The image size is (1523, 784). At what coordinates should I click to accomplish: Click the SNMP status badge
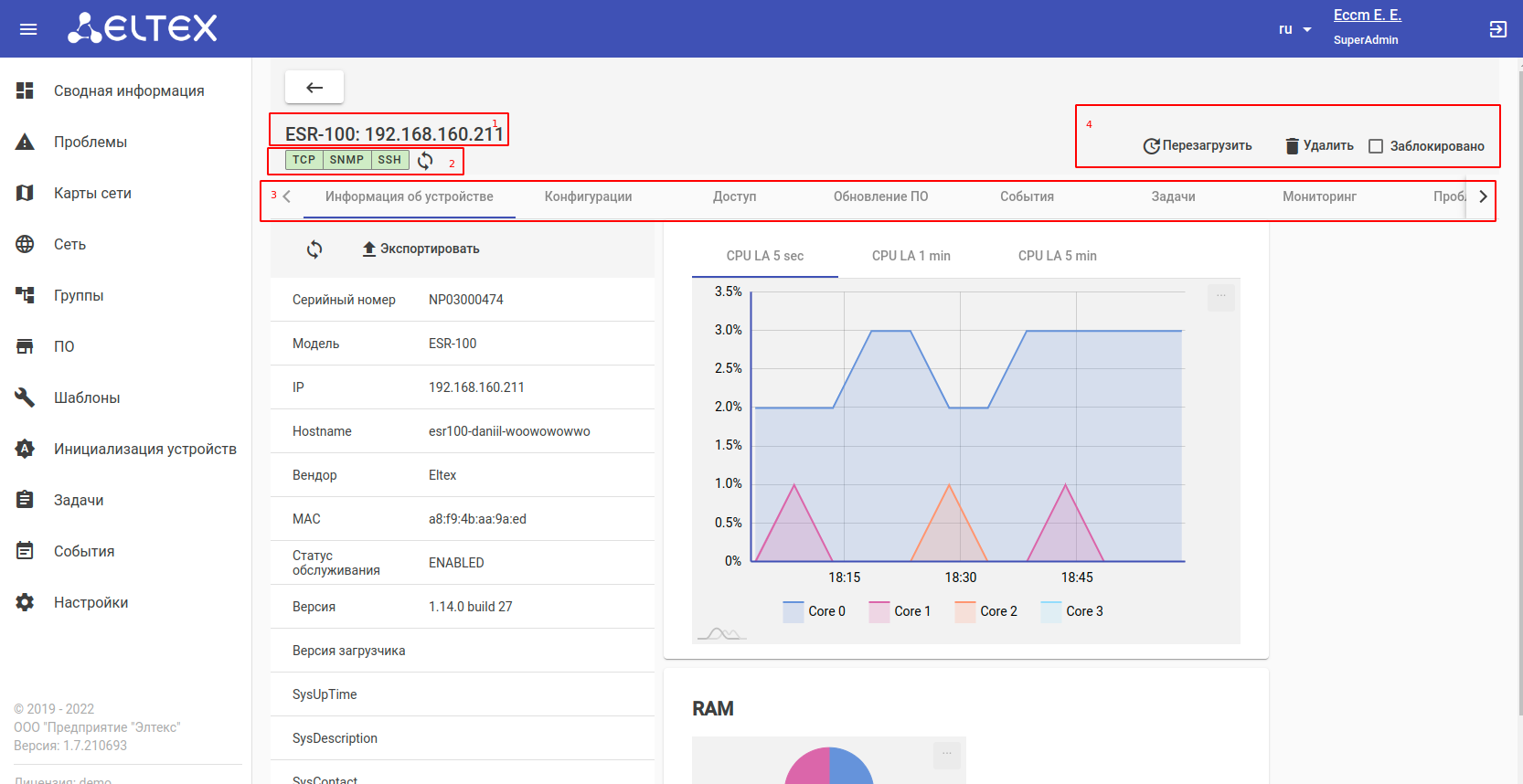[347, 160]
